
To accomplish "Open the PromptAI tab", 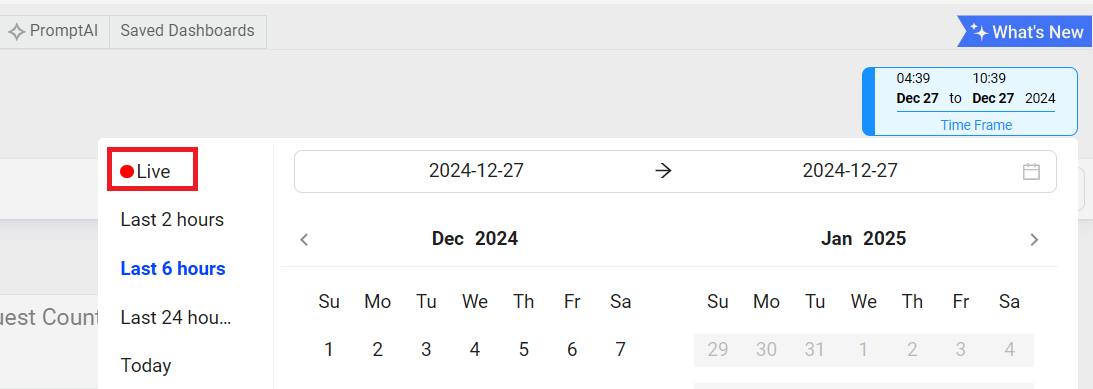I will (x=54, y=31).
